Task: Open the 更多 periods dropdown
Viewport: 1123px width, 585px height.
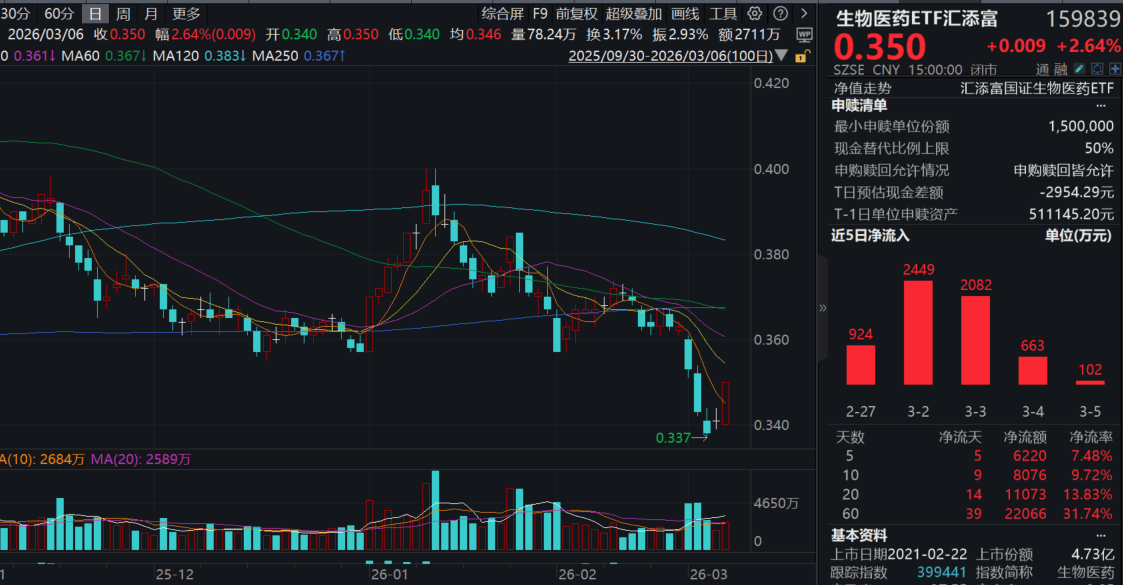Action: click(x=186, y=13)
